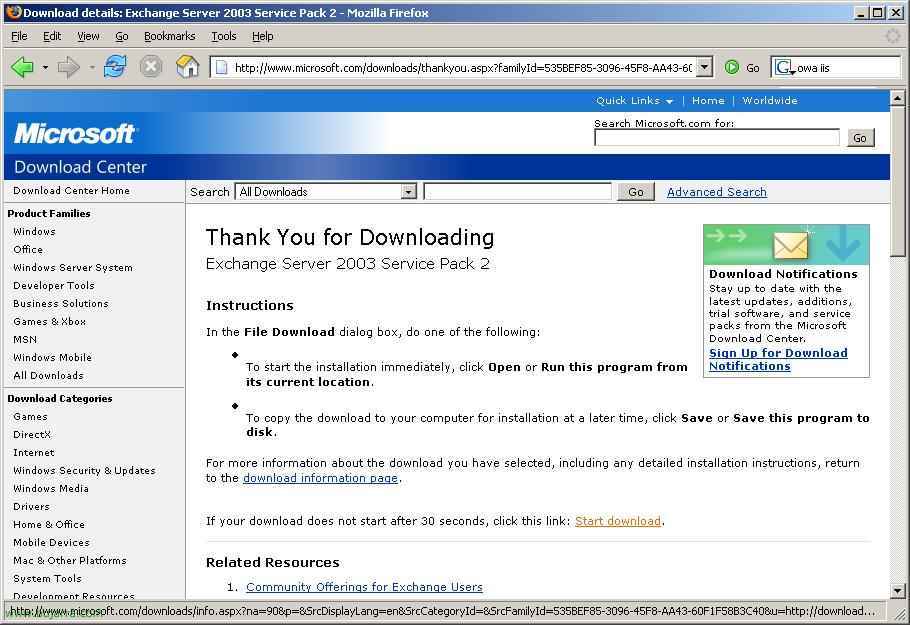
Task: Open the download information page link
Action: [x=320, y=478]
